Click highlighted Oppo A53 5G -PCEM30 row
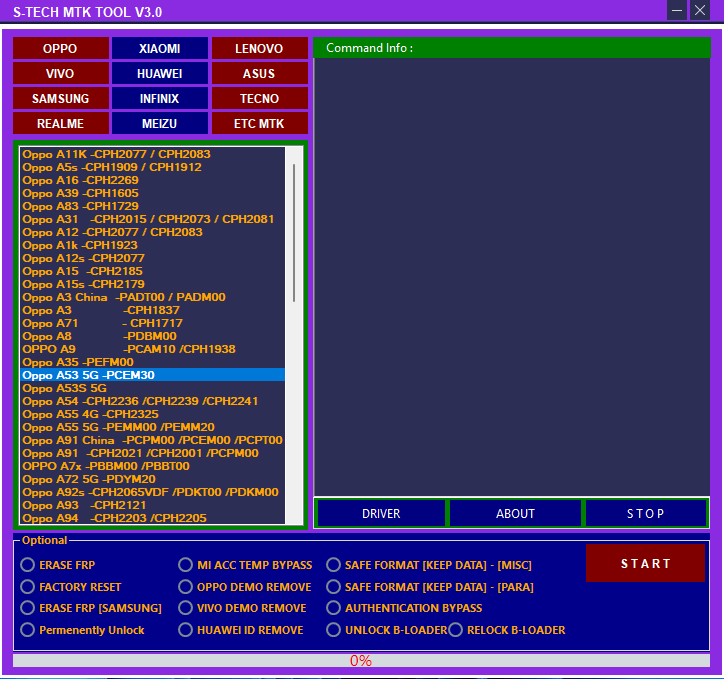This screenshot has height=679, width=724. 152,375
